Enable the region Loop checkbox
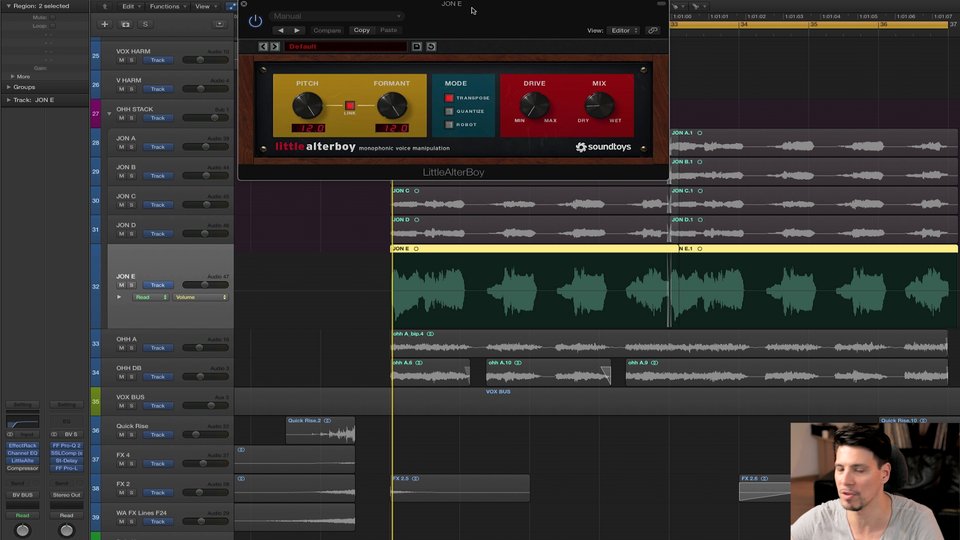960x540 pixels. 53,26
